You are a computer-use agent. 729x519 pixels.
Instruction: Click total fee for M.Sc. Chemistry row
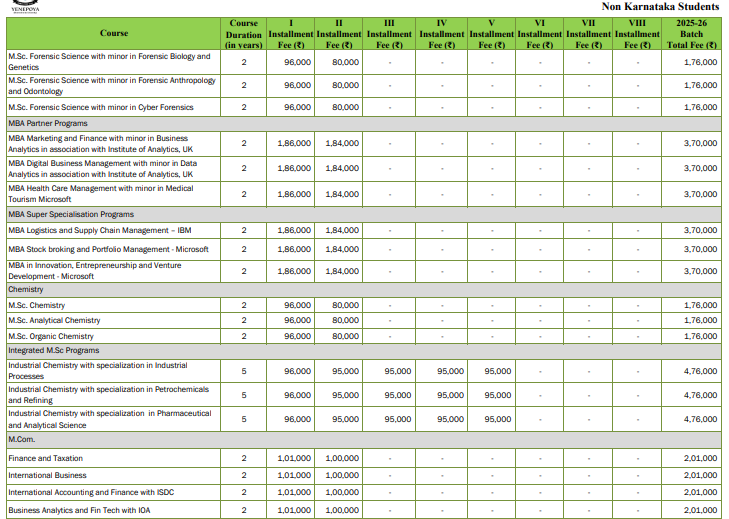(x=699, y=305)
